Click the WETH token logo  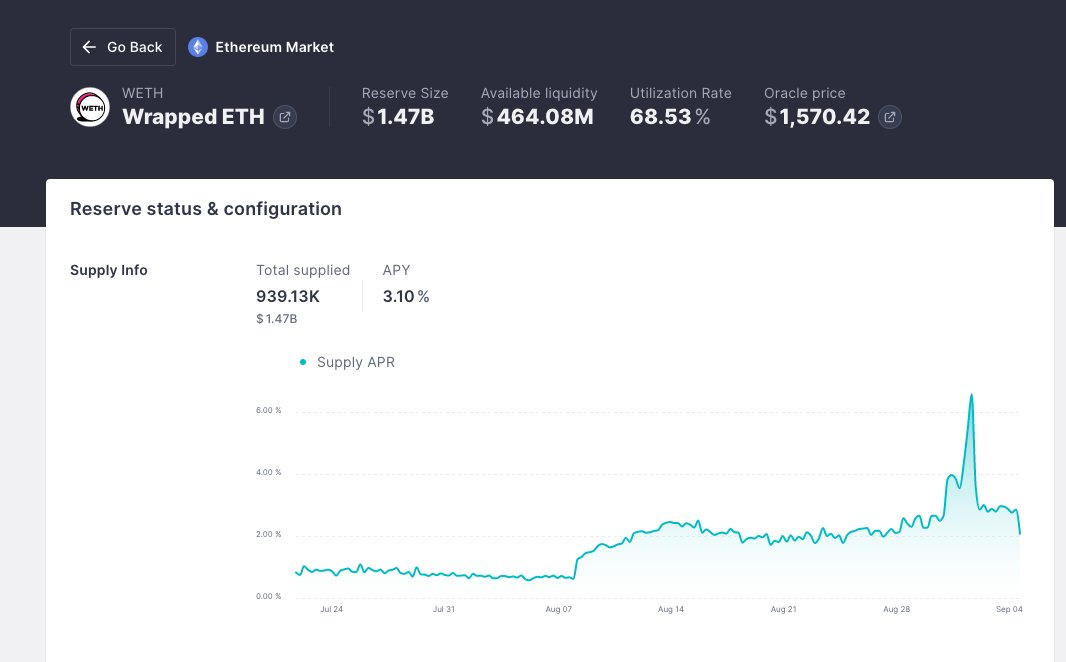[90, 107]
